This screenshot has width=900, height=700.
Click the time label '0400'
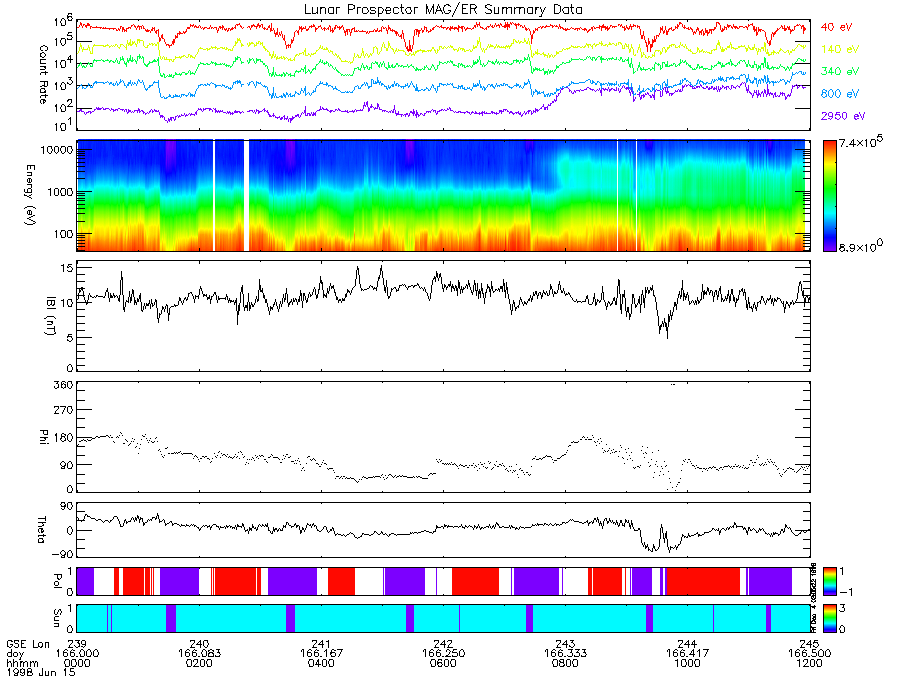(321, 663)
